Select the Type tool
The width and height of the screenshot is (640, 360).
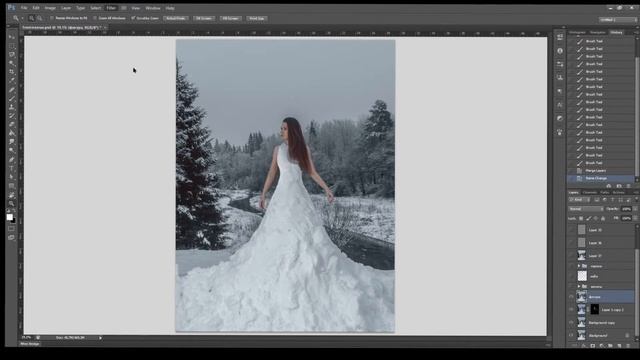point(12,168)
